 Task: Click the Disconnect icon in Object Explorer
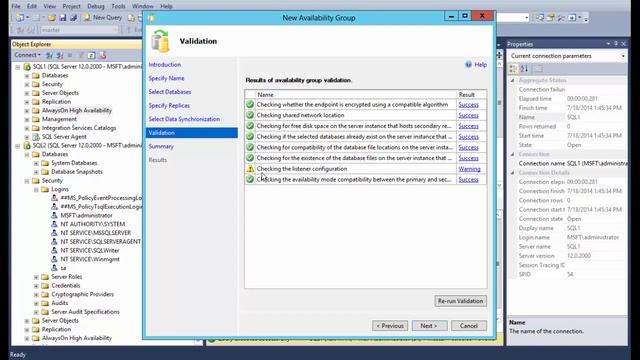pos(60,55)
